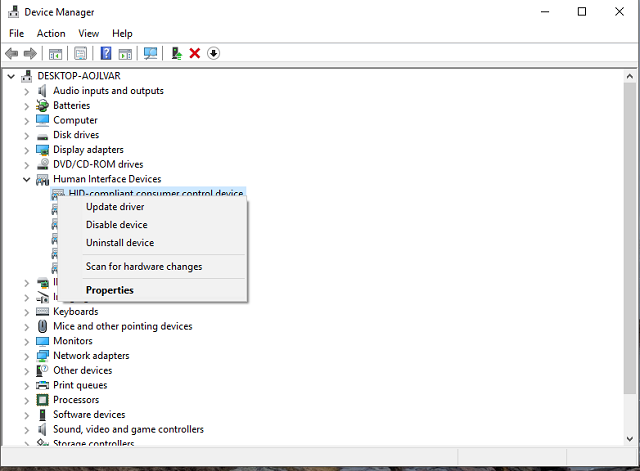The width and height of the screenshot is (640, 471).
Task: Click the scrollbar up arrow
Action: tap(630, 76)
